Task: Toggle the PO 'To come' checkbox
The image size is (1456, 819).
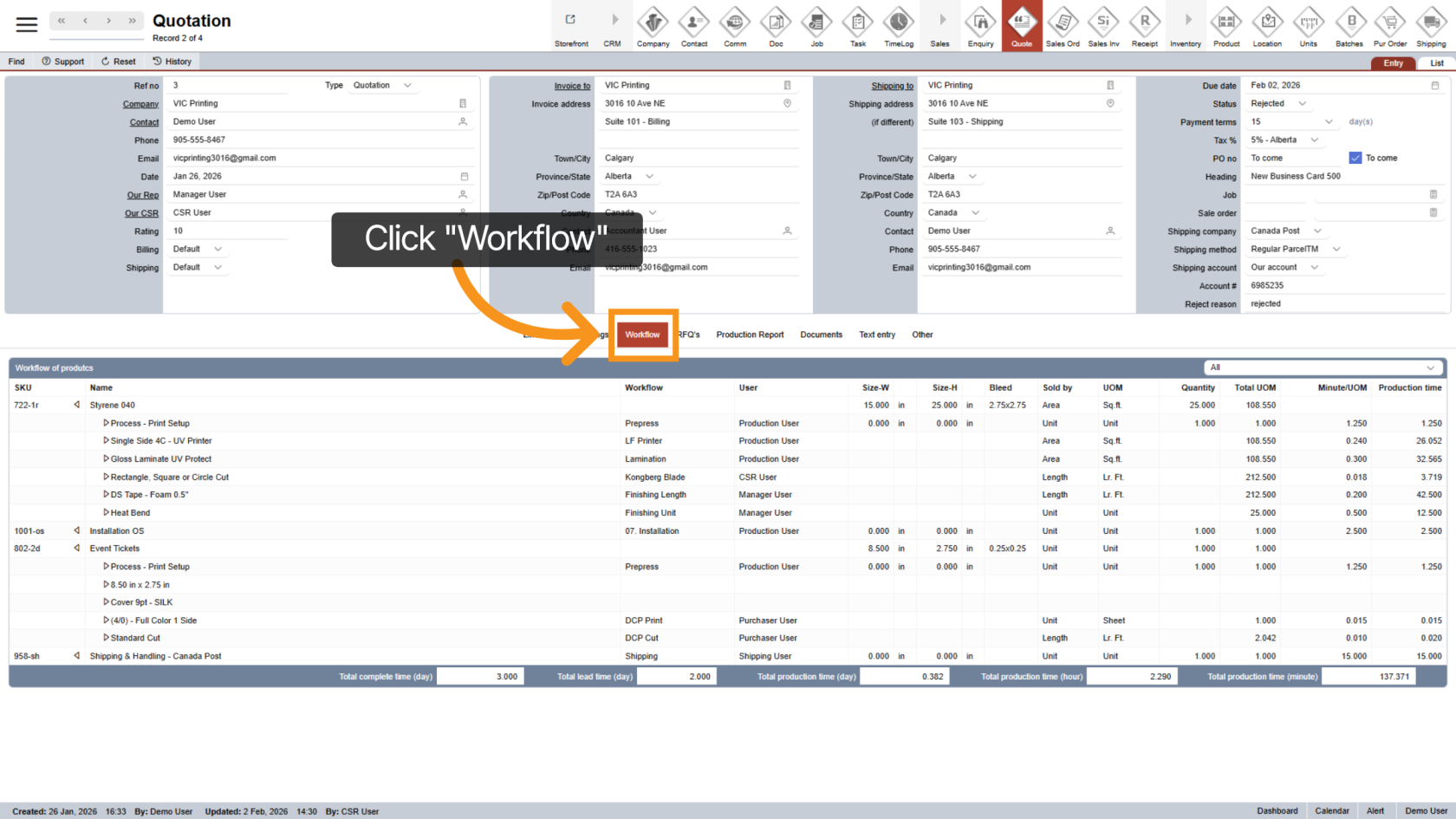Action: (1355, 158)
